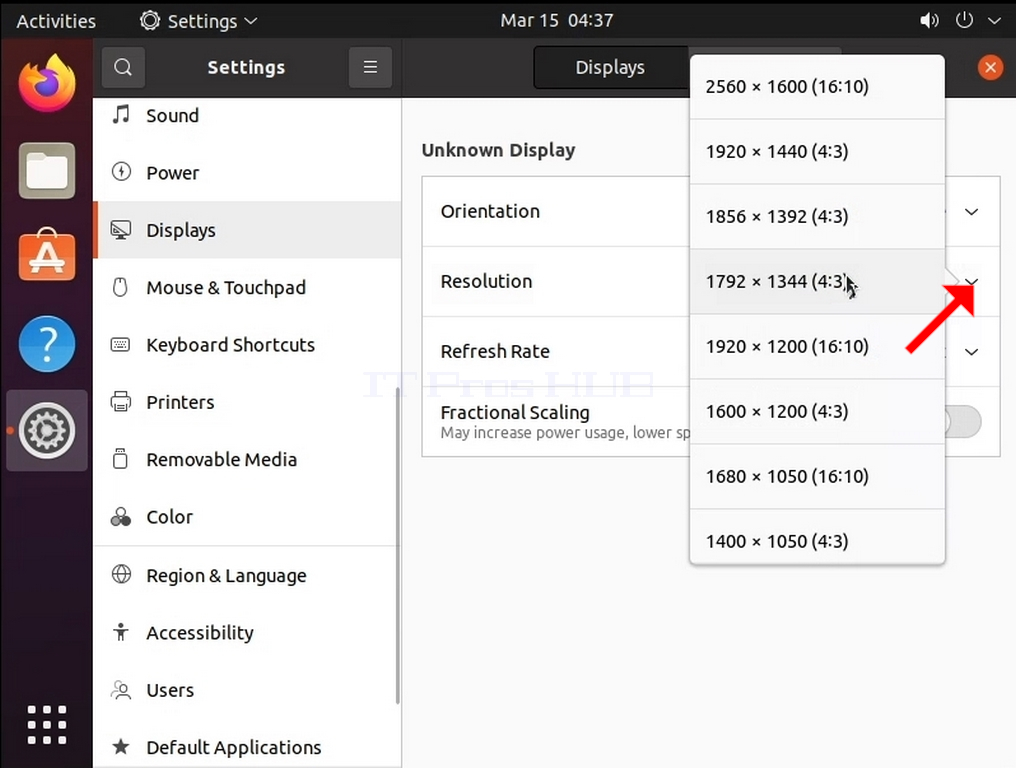Click the Displays monitor icon
1016x768 pixels.
point(121,229)
